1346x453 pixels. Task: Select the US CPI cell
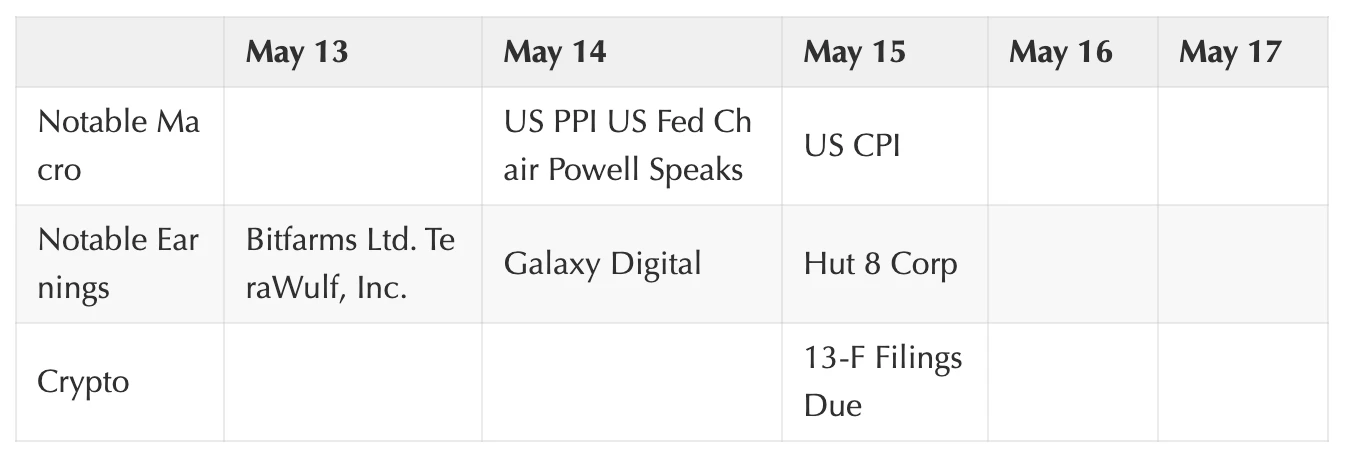click(x=852, y=146)
